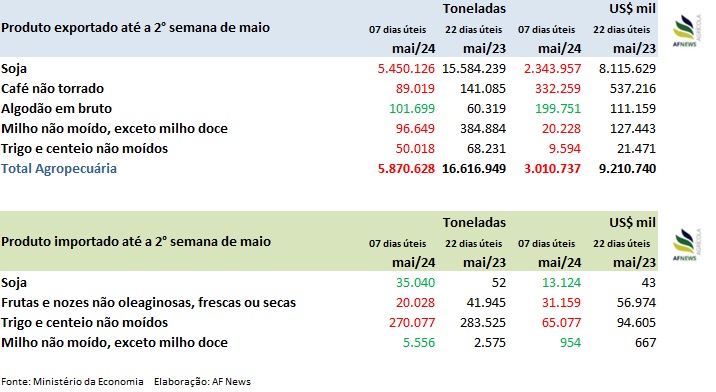
Task: Select Total Agropecuária label
Action: pyautogui.click(x=59, y=169)
